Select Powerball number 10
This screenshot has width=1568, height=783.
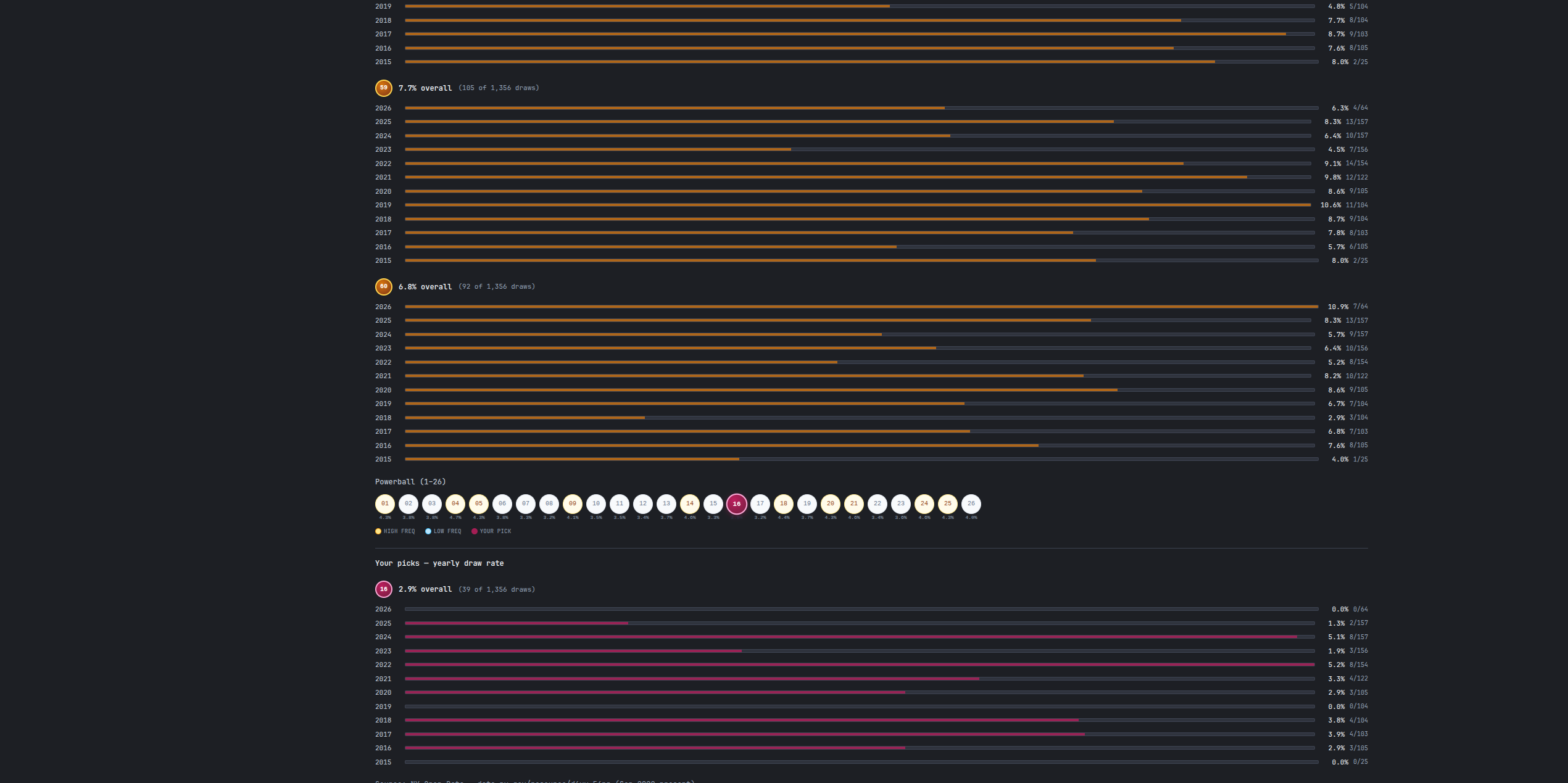pos(596,503)
